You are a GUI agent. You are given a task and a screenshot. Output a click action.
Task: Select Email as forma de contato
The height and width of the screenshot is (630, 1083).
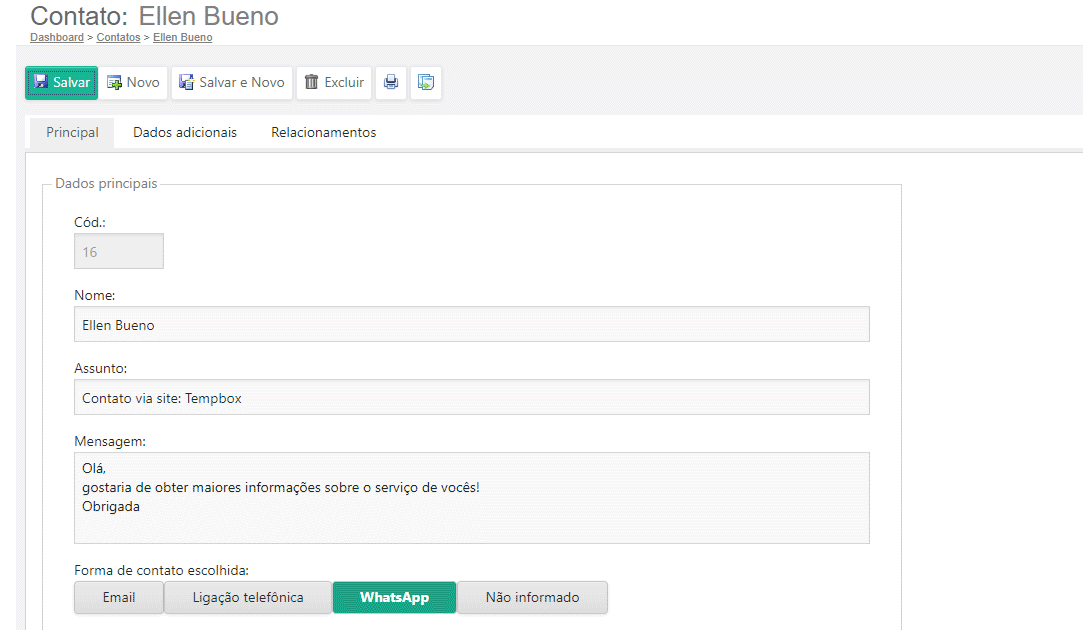pyautogui.click(x=118, y=597)
